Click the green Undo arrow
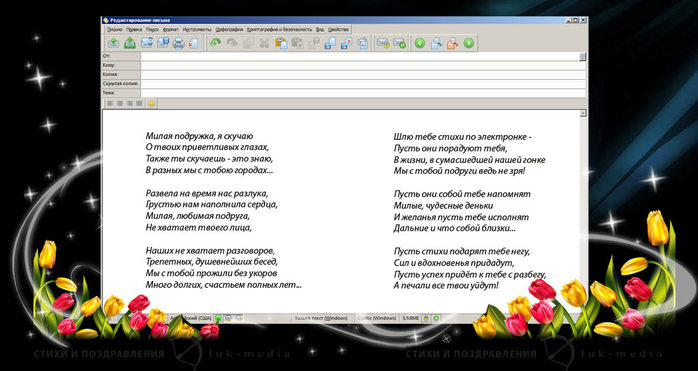Screen dimensions: 698x371 tap(215, 43)
